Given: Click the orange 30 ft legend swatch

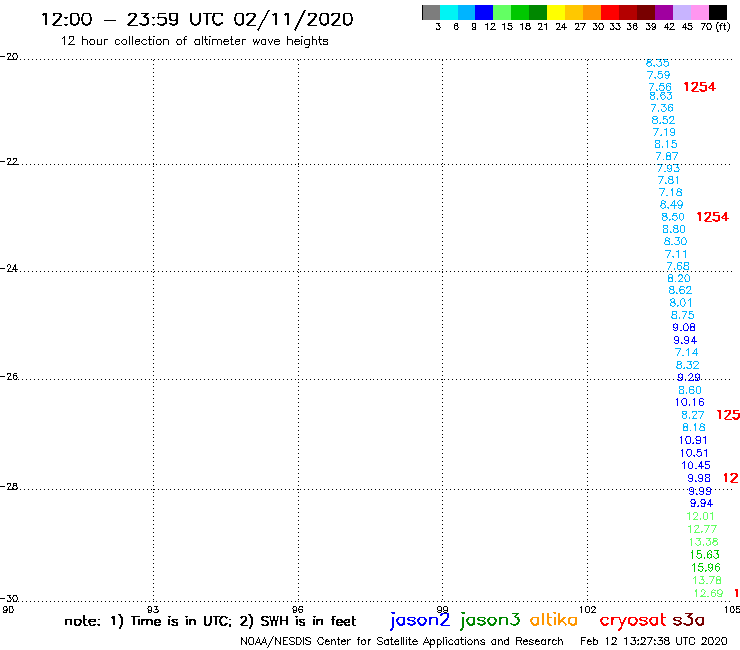Looking at the screenshot, I should point(592,12).
